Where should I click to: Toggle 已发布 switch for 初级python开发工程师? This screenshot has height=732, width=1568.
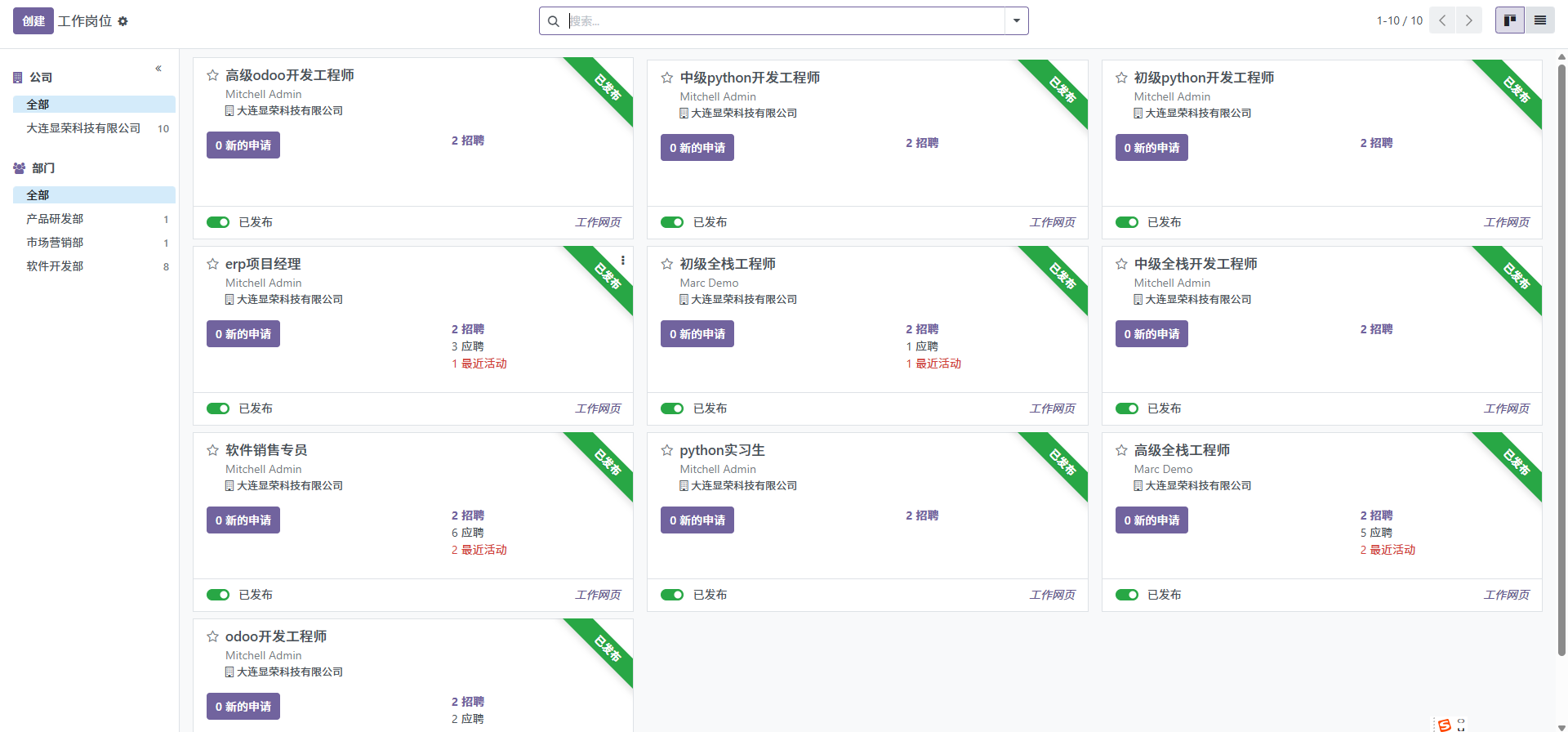coord(1127,222)
